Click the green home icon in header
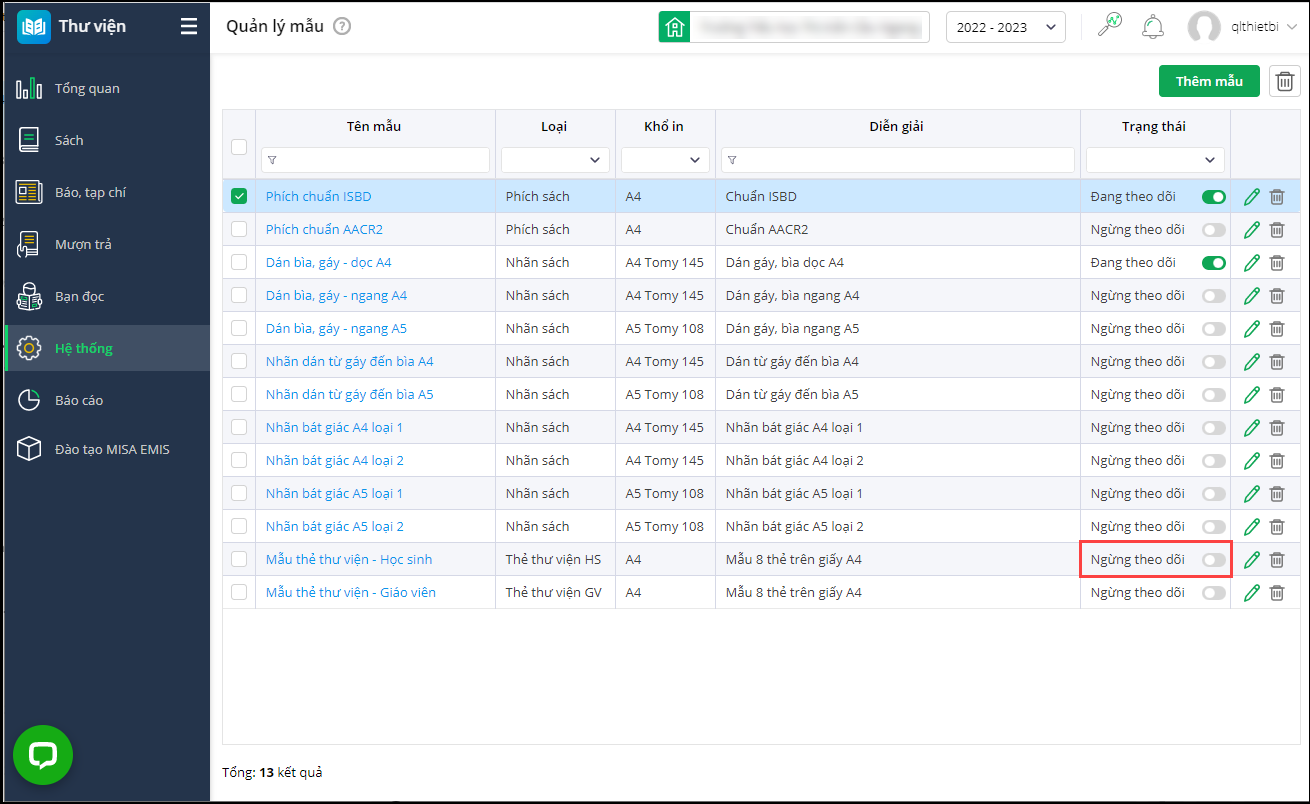This screenshot has height=804, width=1310. (x=674, y=27)
